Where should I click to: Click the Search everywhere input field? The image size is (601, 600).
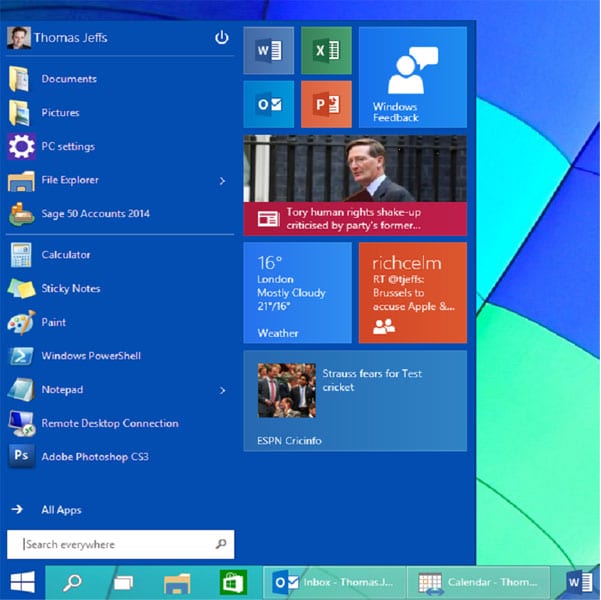point(120,544)
